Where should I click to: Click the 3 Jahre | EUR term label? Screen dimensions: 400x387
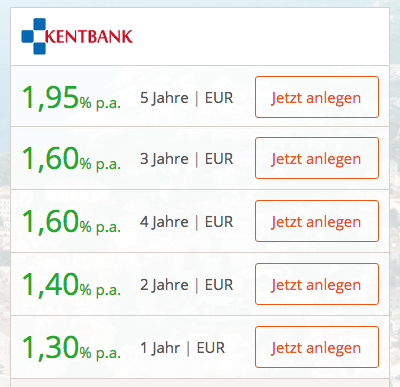coord(186,159)
